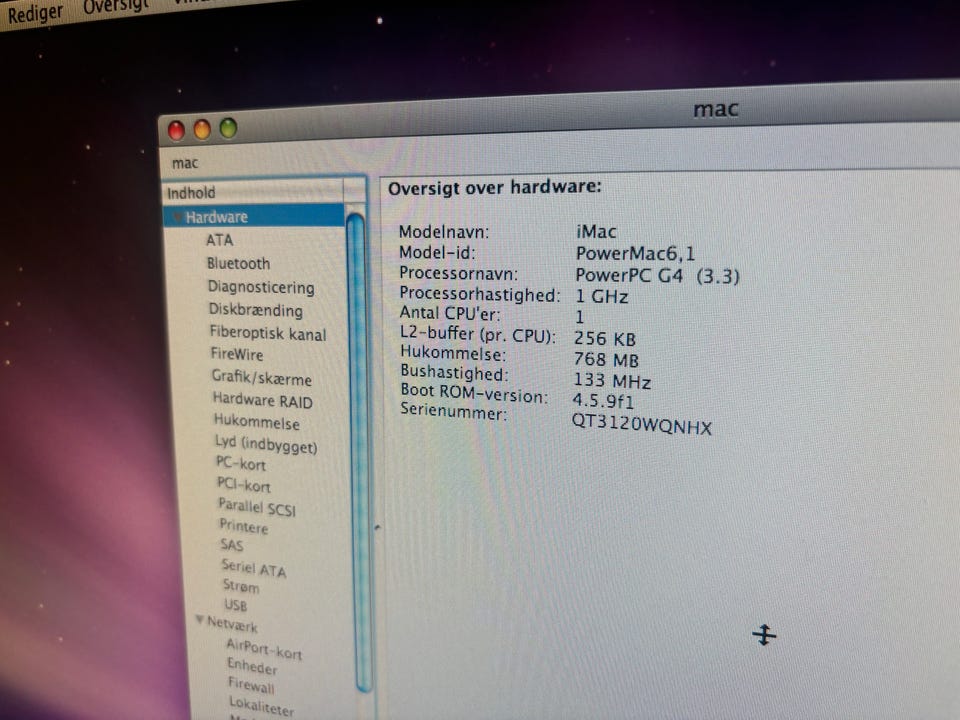The width and height of the screenshot is (960, 720).
Task: Click the pane splitter handle dot
Action: (x=377, y=527)
